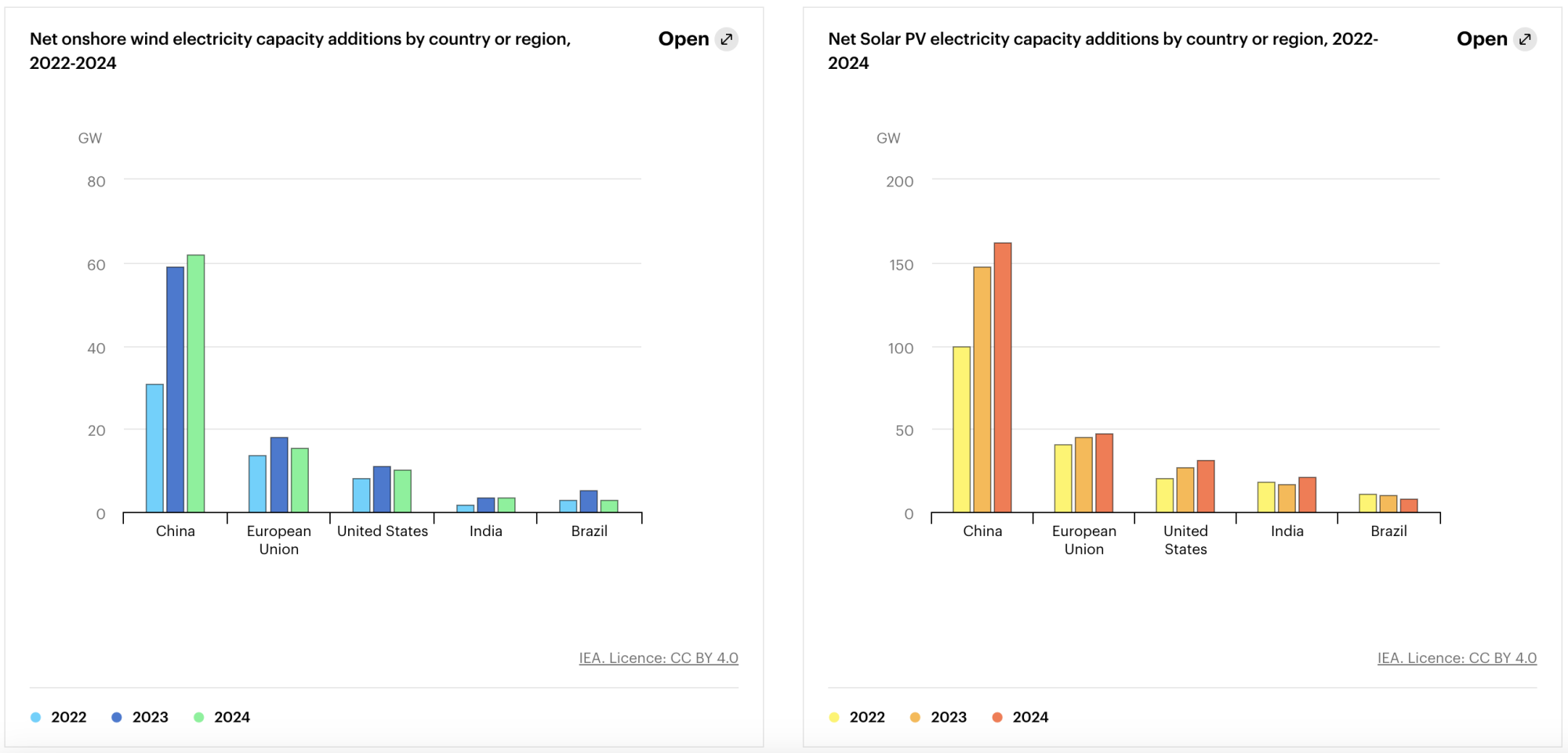Click Open label on wind chart
The image size is (1568, 753).
tap(684, 39)
